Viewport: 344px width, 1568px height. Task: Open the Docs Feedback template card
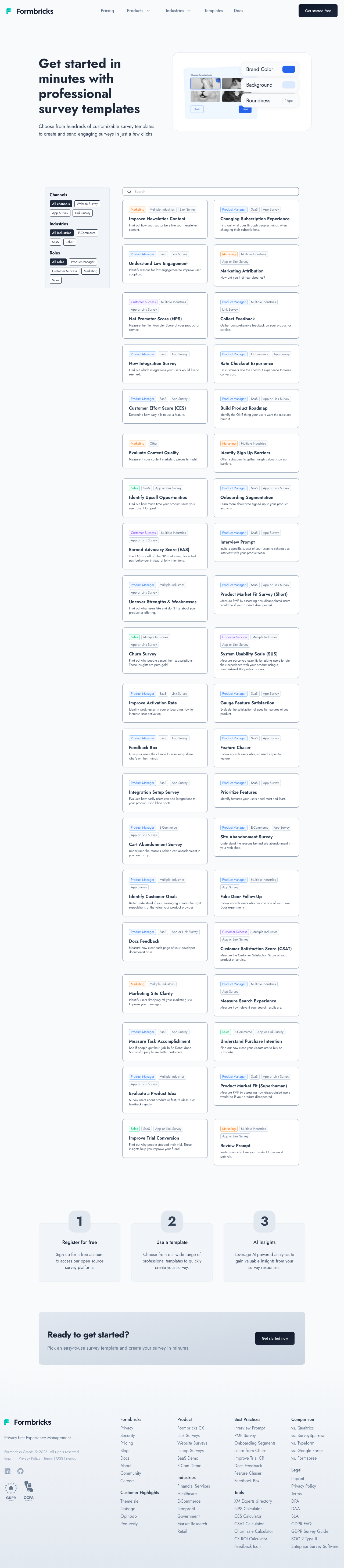(x=165, y=942)
